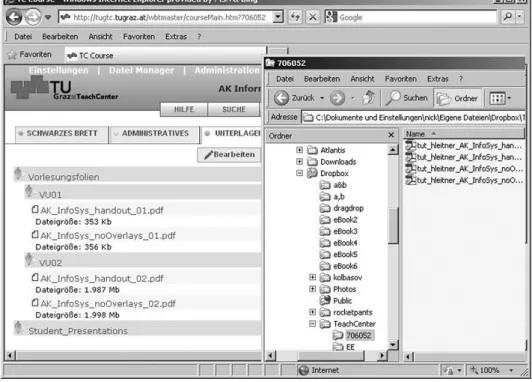This screenshot has height=382, width=532.
Task: Click the browser Forward arrow button
Action: (33, 17)
